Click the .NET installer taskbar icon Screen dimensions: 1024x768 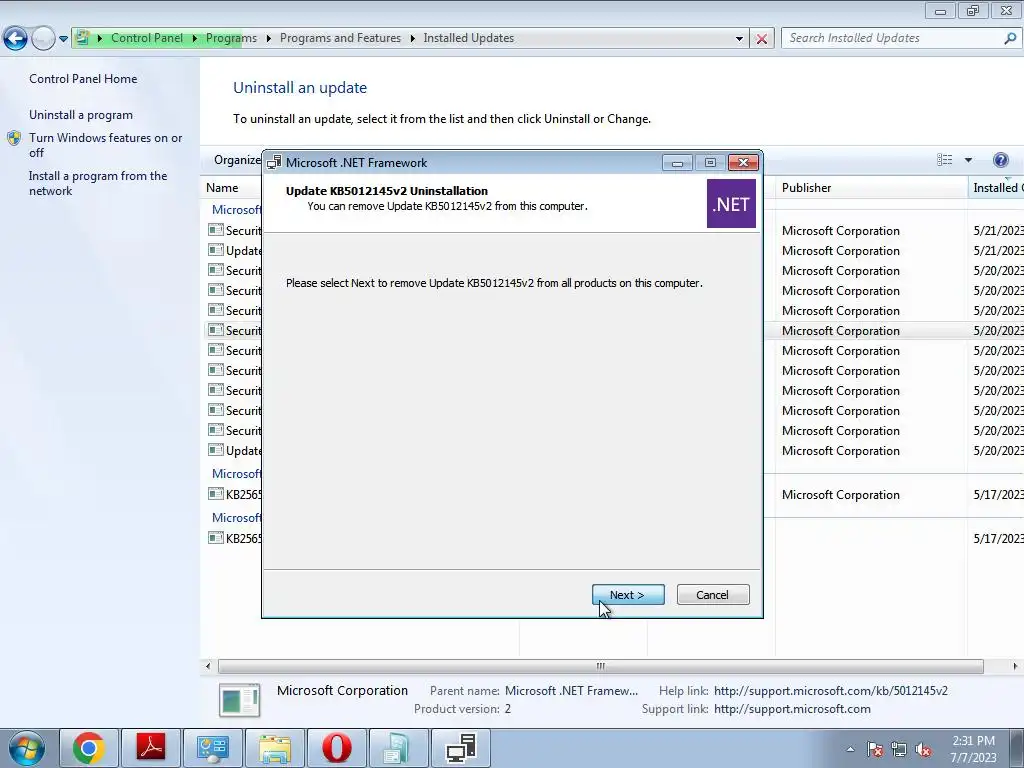pos(460,748)
